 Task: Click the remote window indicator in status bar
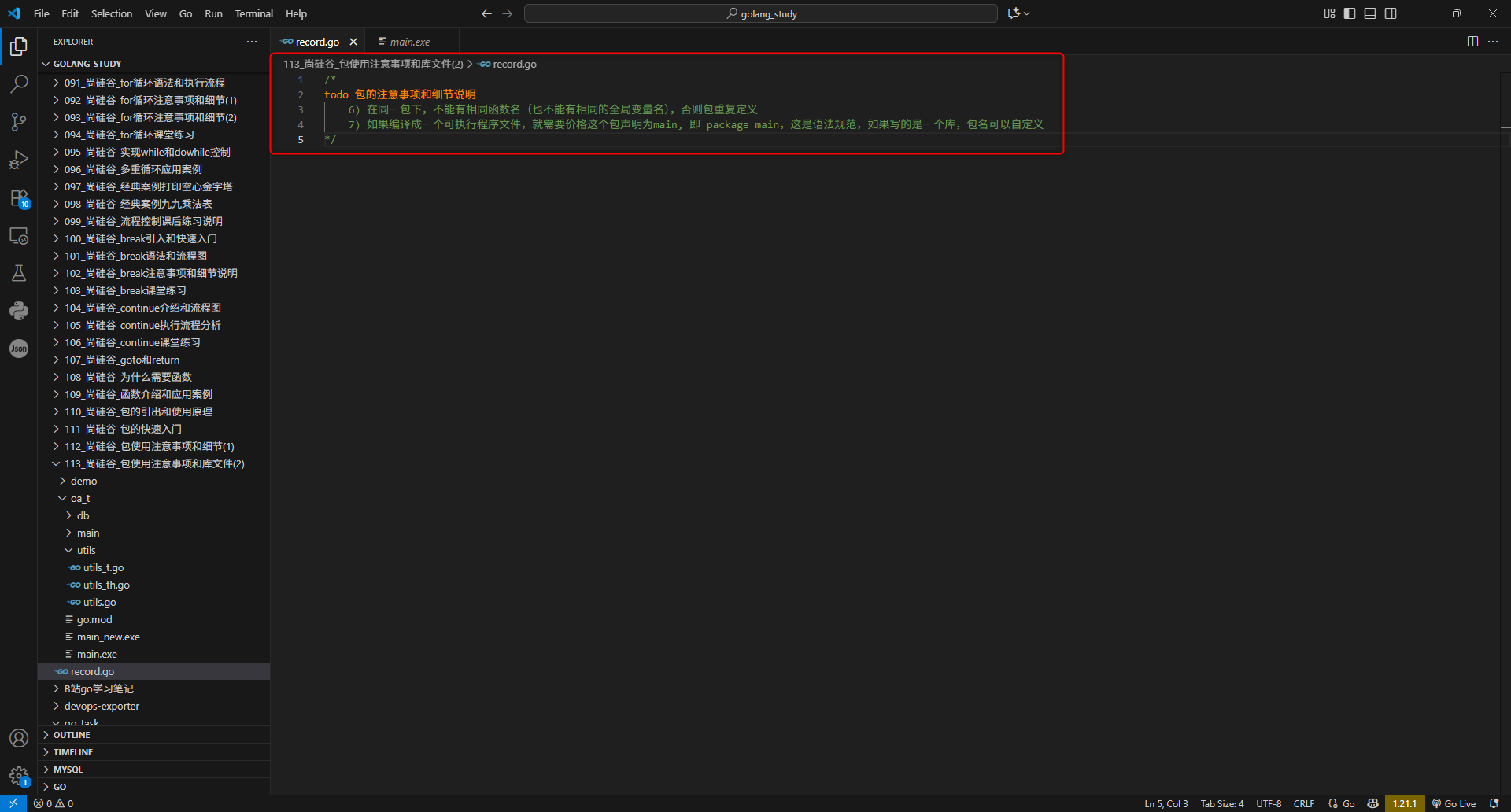(x=13, y=803)
